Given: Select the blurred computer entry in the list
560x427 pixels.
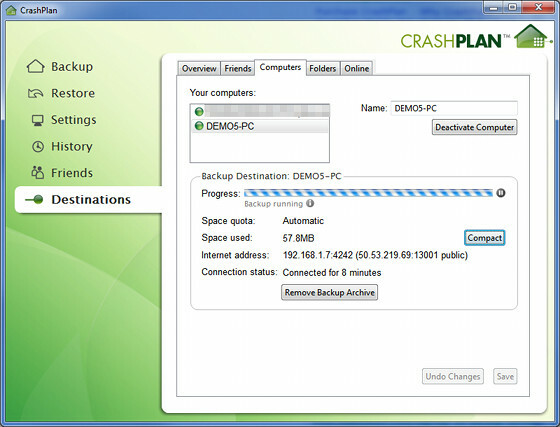Looking at the screenshot, I should [x=260, y=111].
